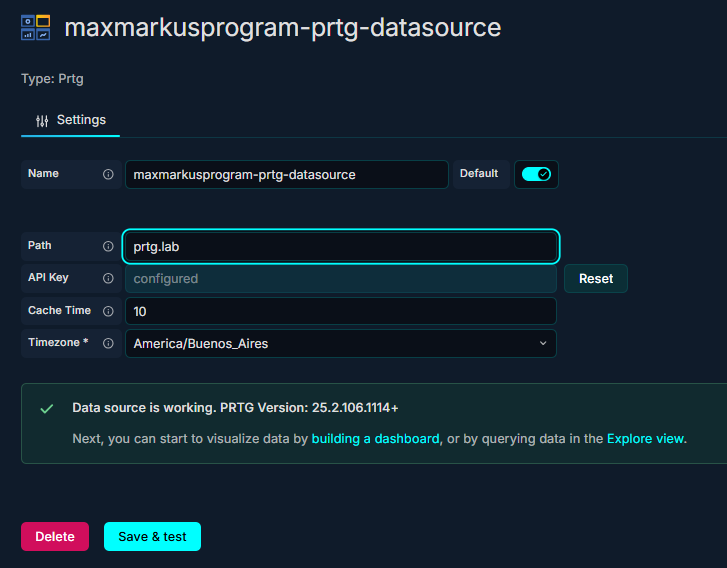Click the Save & test button
Image resolution: width=727 pixels, height=568 pixels.
point(152,536)
